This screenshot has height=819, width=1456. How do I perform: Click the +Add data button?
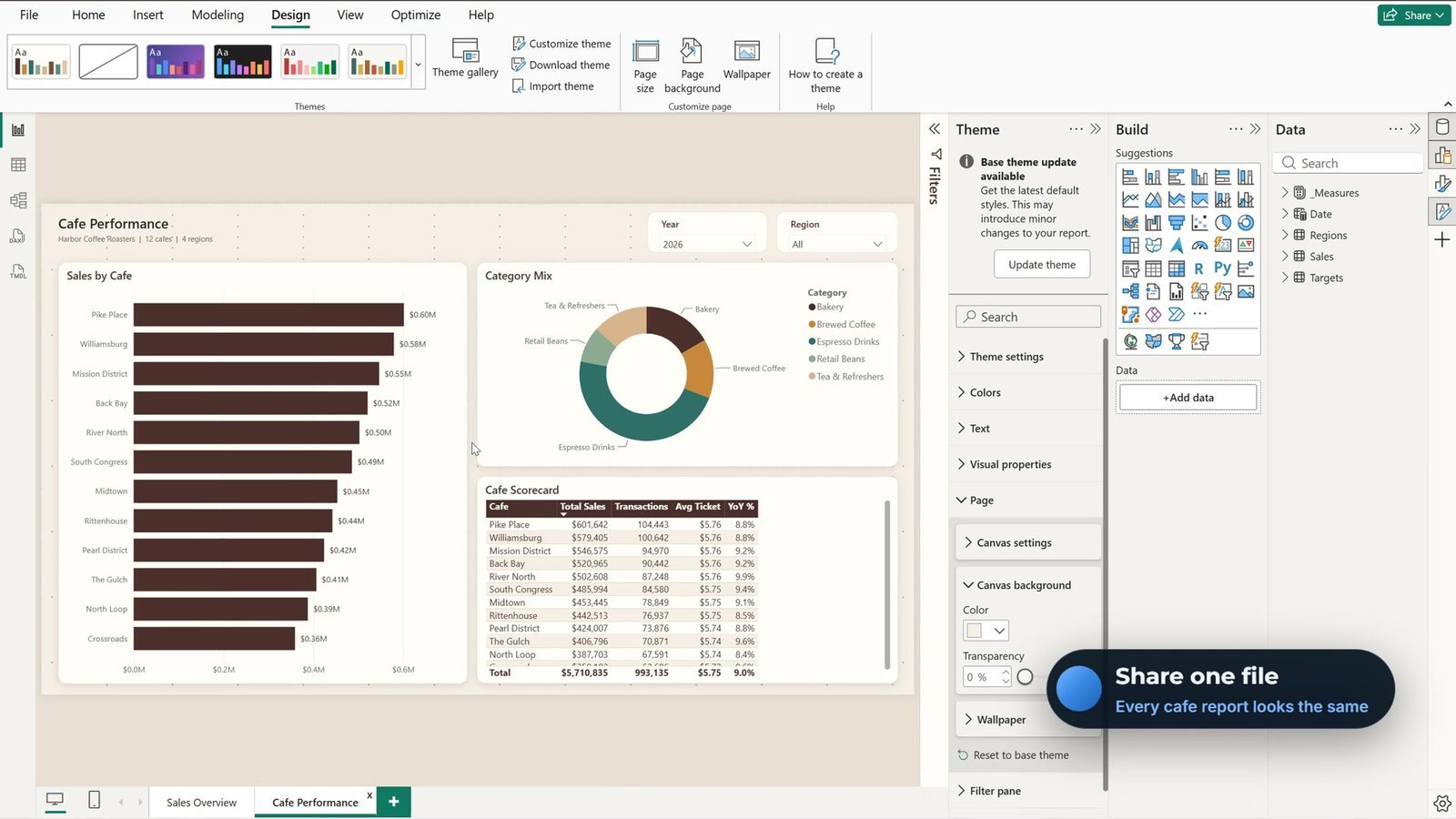pyautogui.click(x=1188, y=398)
